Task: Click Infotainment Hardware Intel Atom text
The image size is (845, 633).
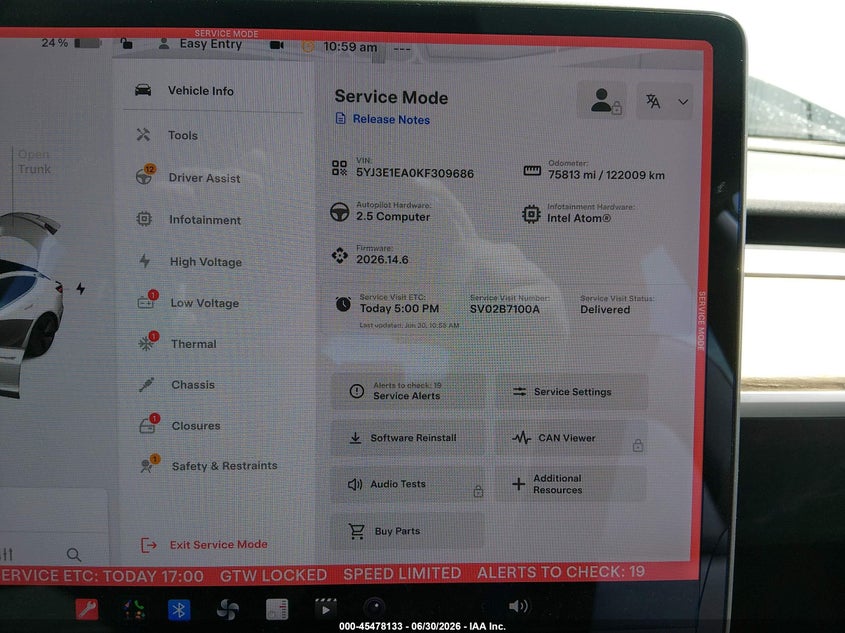Action: tap(579, 218)
